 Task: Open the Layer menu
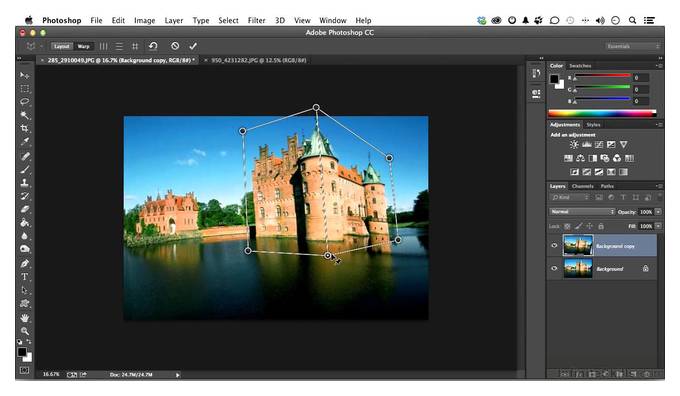[x=173, y=20]
